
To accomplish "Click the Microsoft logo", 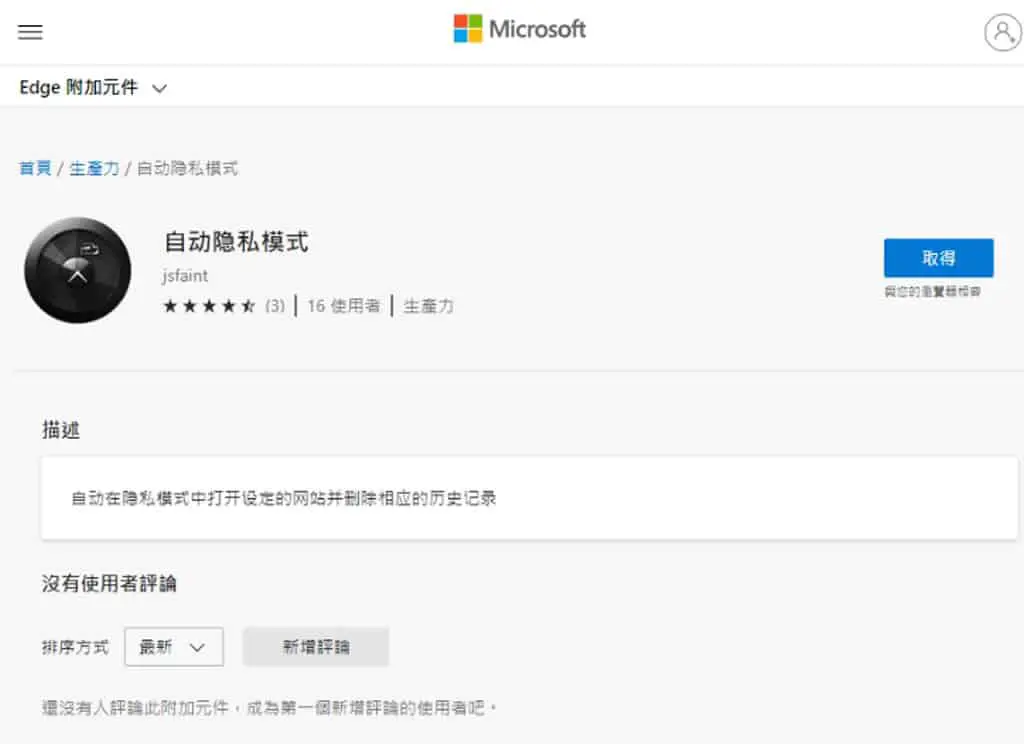I will pos(520,29).
